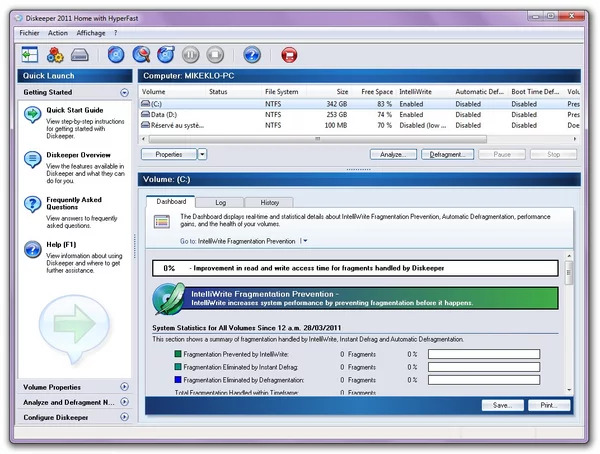
Task: Open the ? help menu
Action: (x=116, y=33)
